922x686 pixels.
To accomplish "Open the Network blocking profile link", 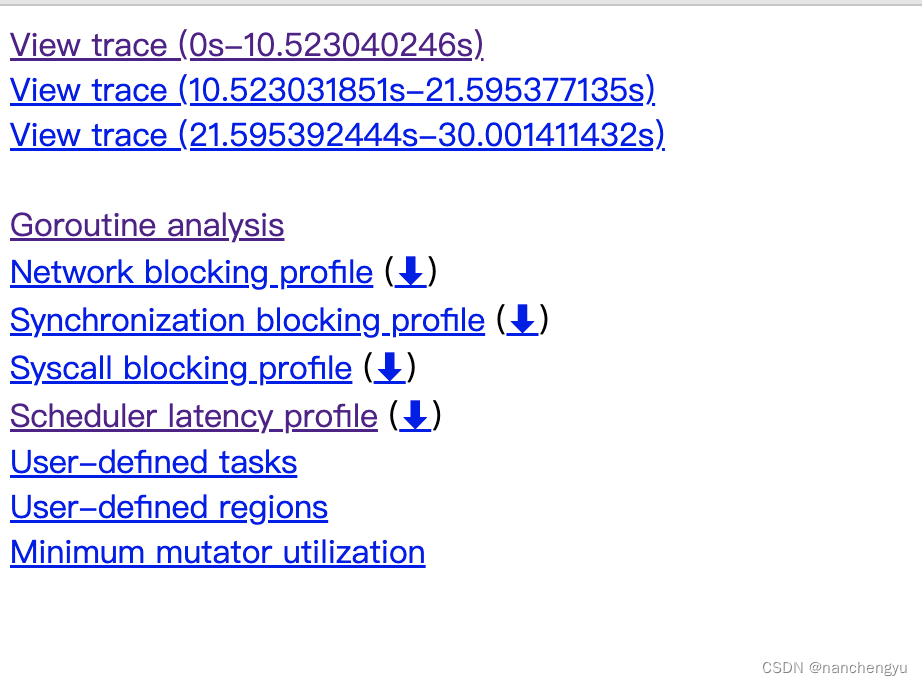I will tap(191, 272).
